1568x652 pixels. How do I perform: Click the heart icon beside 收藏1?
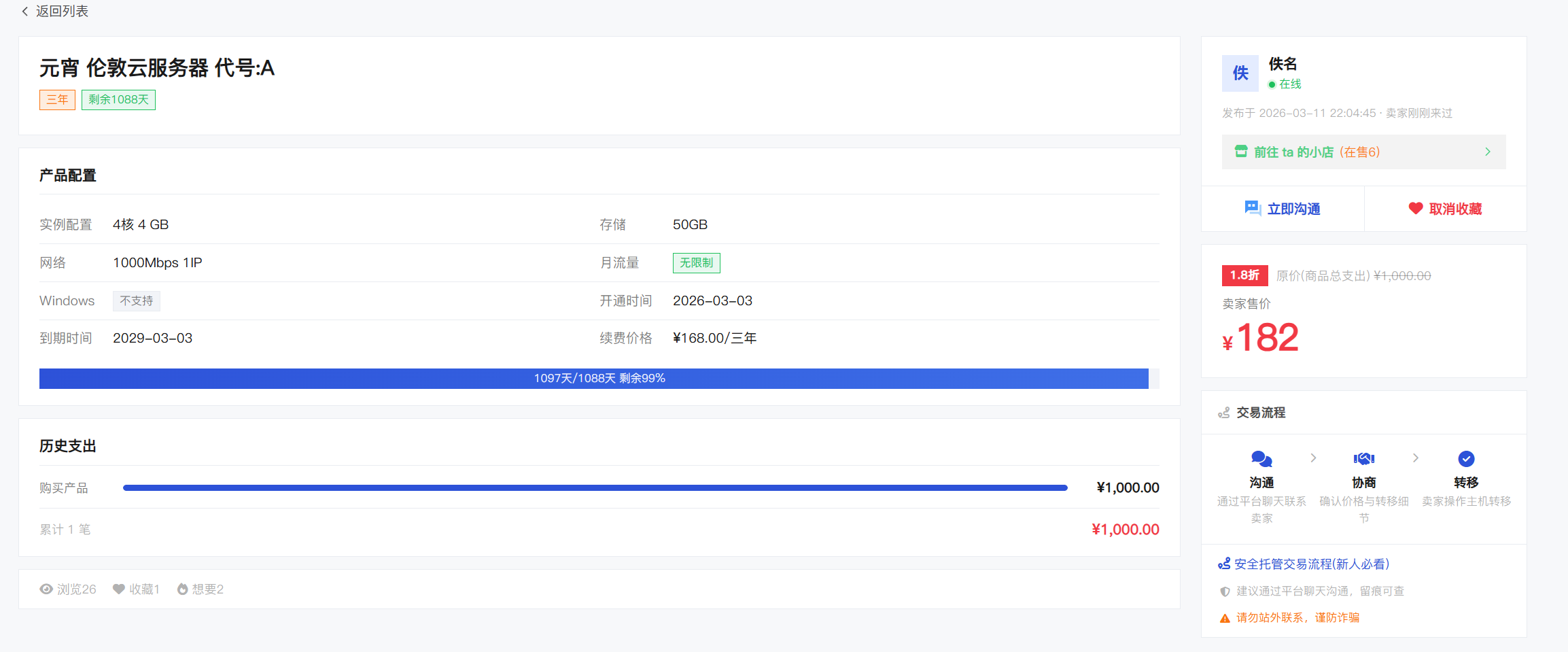click(x=119, y=589)
